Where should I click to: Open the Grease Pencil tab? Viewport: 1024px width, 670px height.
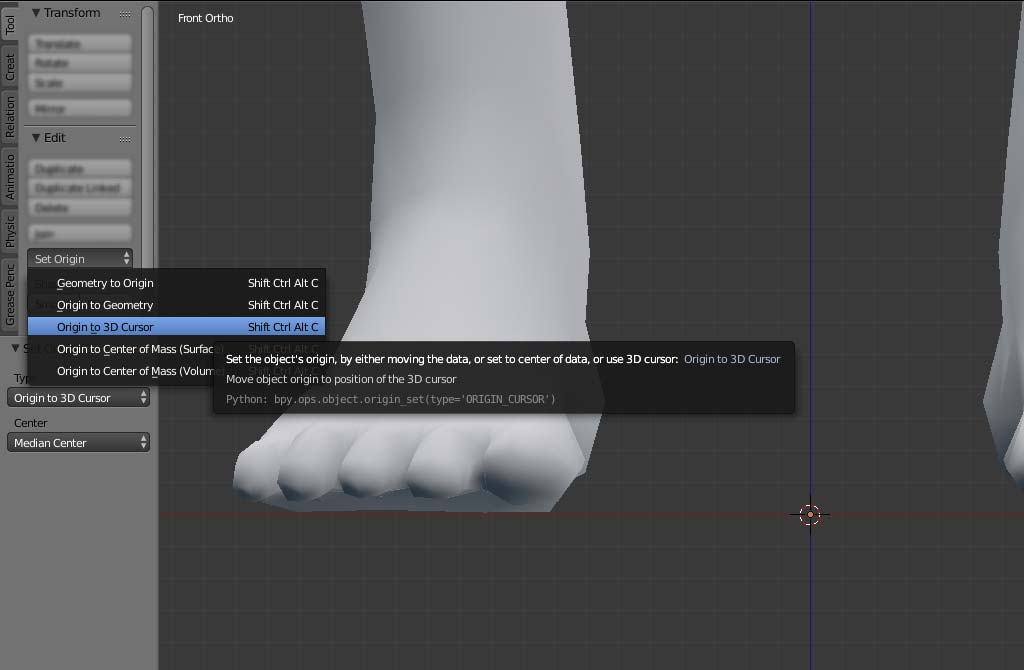(x=10, y=295)
